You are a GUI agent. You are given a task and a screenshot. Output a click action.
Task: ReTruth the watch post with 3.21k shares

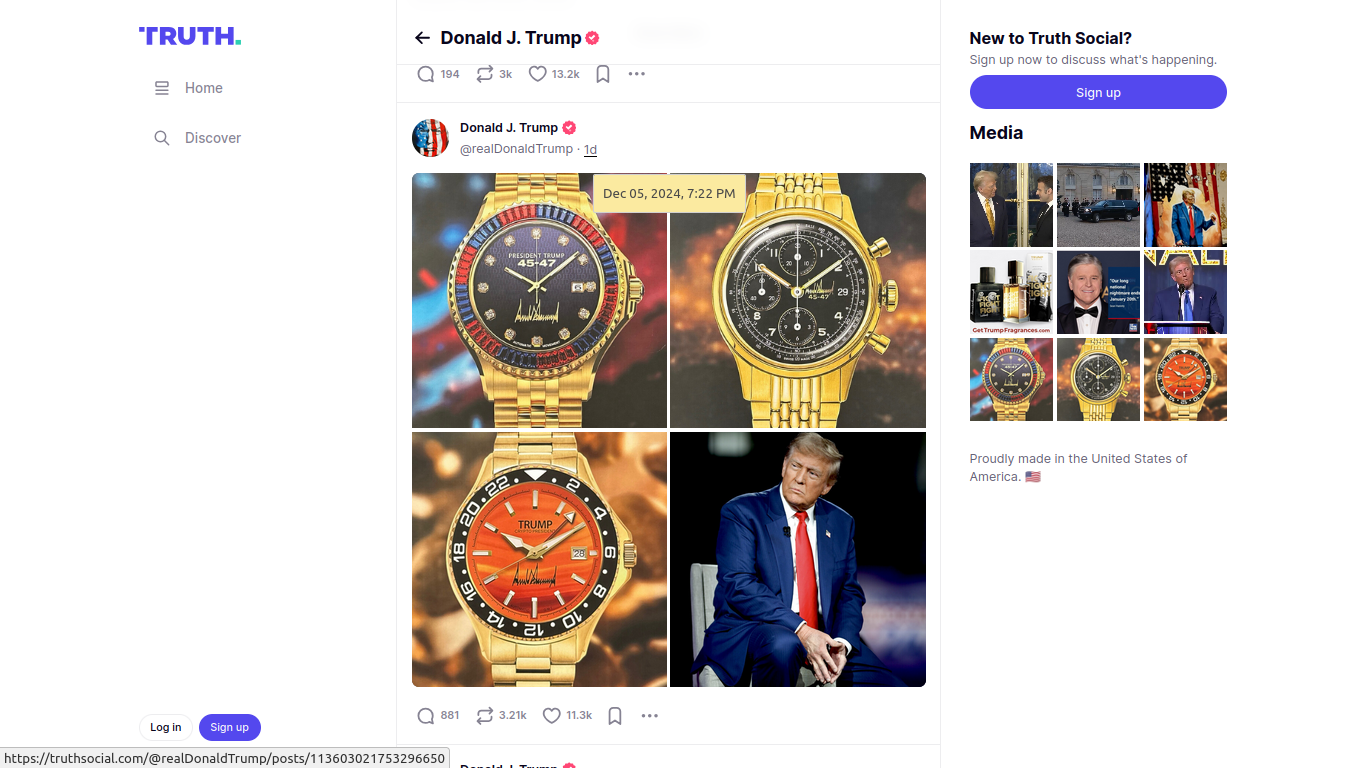501,715
